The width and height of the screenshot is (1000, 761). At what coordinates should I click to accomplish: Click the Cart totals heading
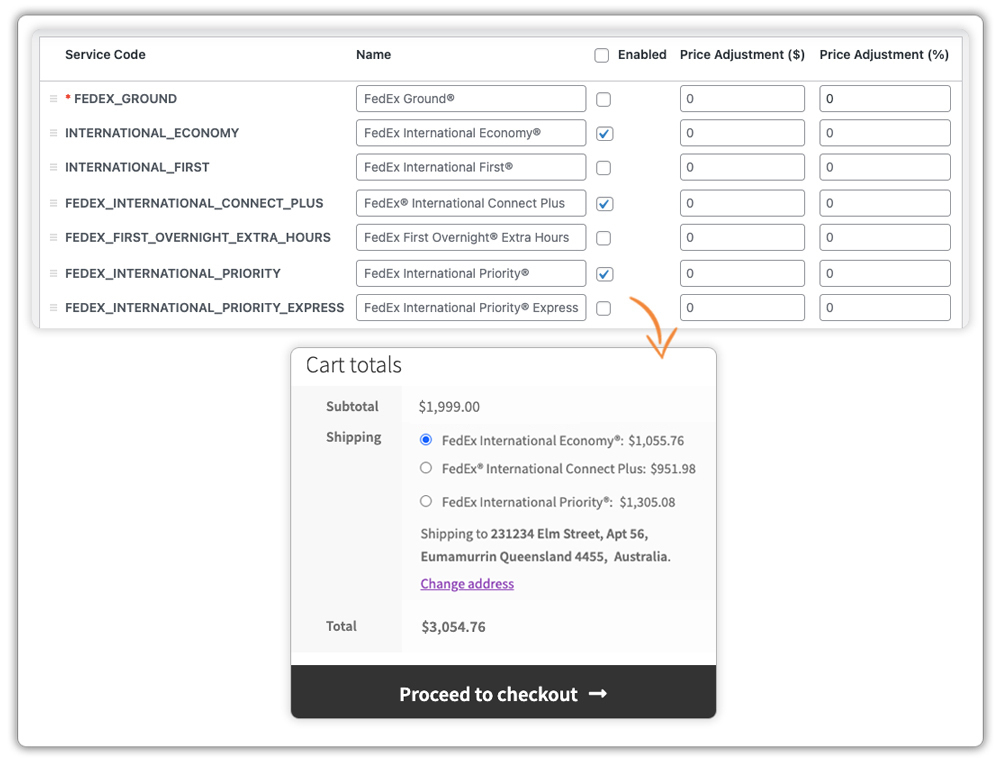354,365
